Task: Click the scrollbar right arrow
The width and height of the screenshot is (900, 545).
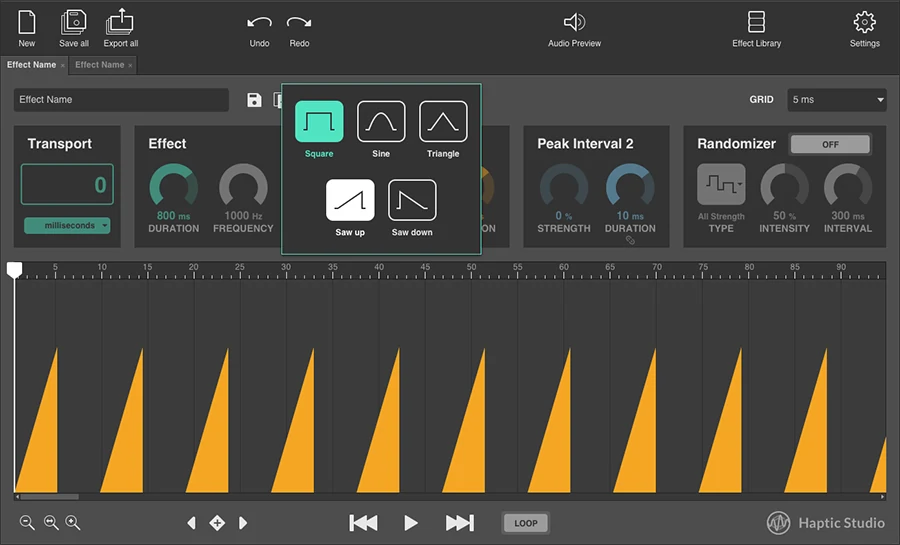Action: 883,497
